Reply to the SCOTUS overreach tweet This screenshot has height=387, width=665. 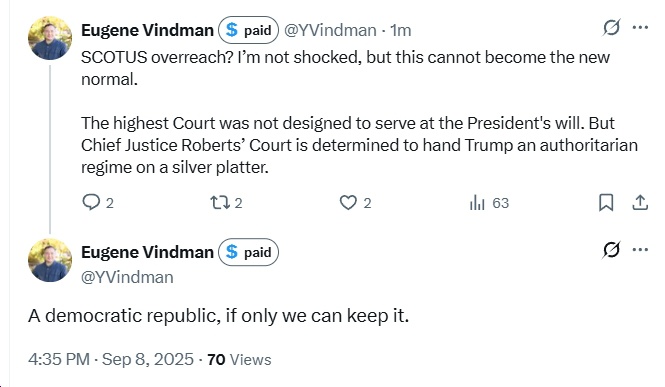[98, 203]
